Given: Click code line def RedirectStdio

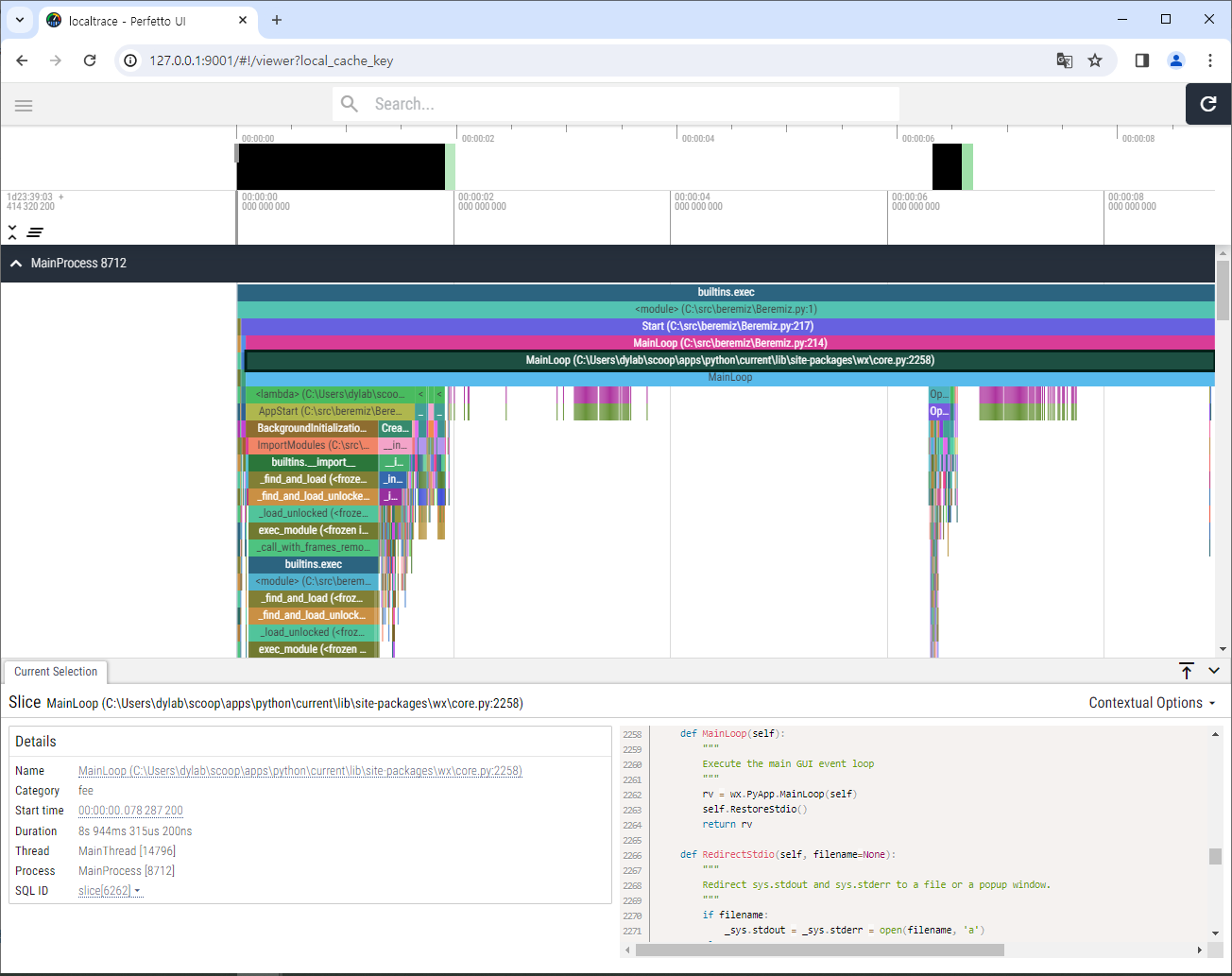Looking at the screenshot, I should (787, 855).
